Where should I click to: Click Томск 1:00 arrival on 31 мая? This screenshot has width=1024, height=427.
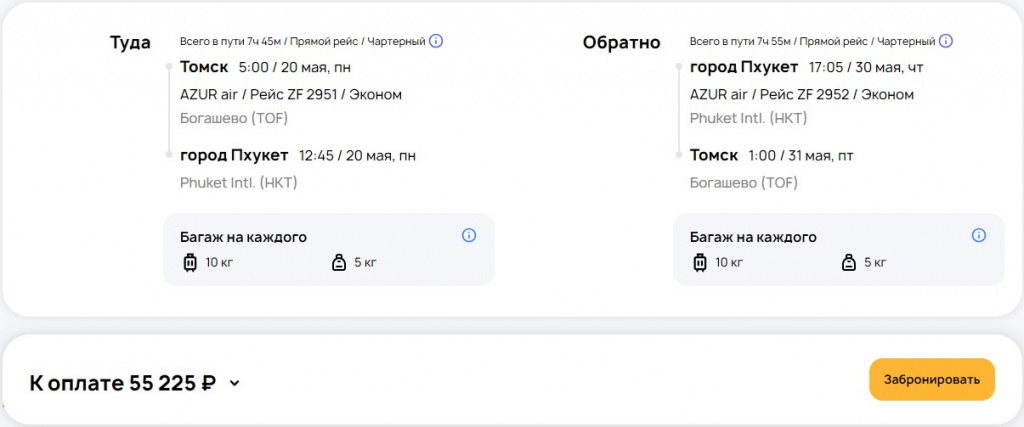pyautogui.click(x=771, y=155)
